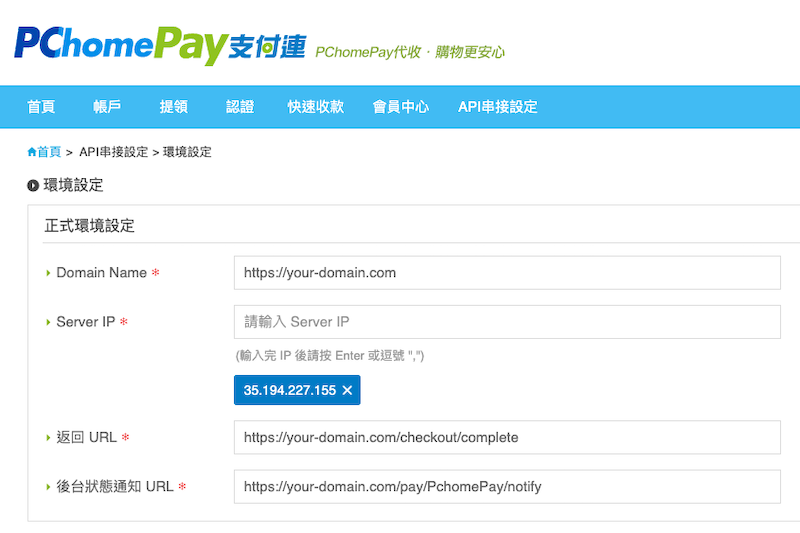Click API串接設定 in the breadcrumb
Viewport: 800px width, 533px height.
[x=113, y=152]
